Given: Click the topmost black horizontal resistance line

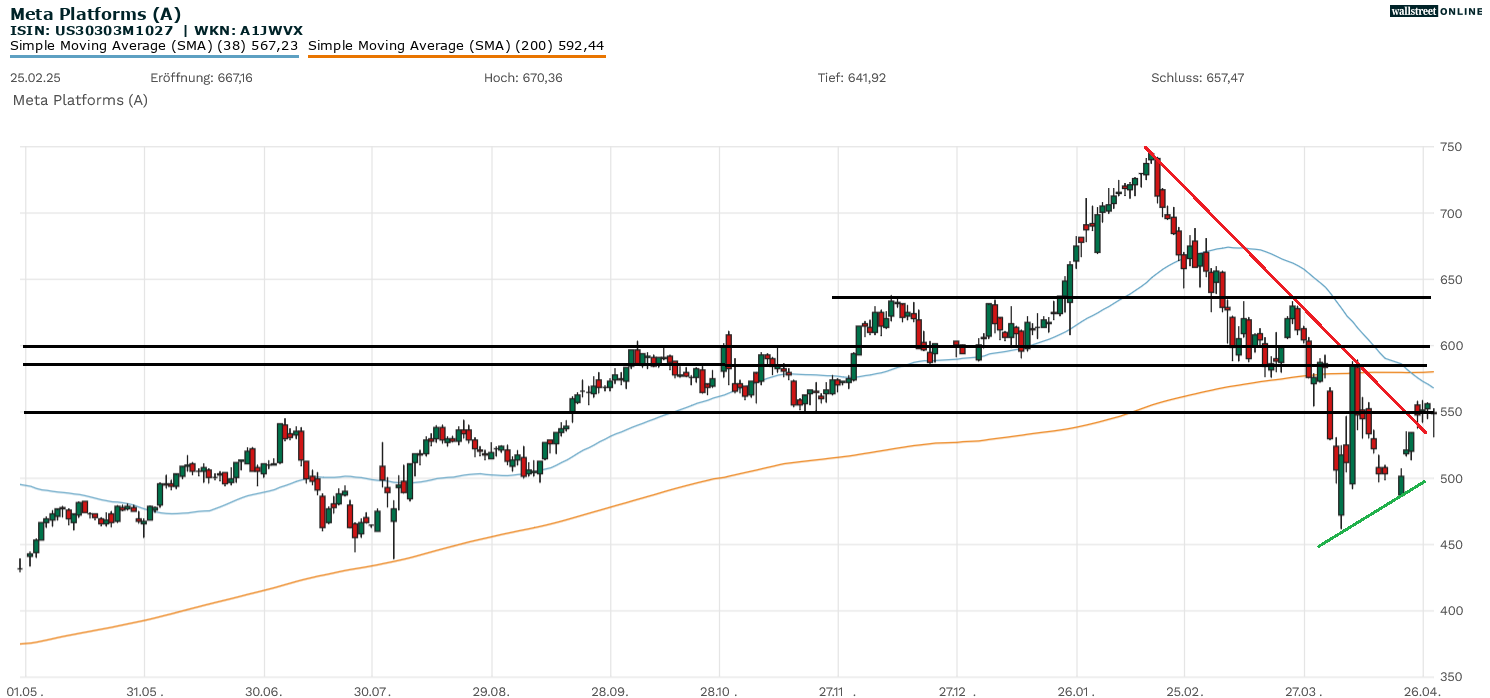Looking at the screenshot, I should coord(1130,297).
